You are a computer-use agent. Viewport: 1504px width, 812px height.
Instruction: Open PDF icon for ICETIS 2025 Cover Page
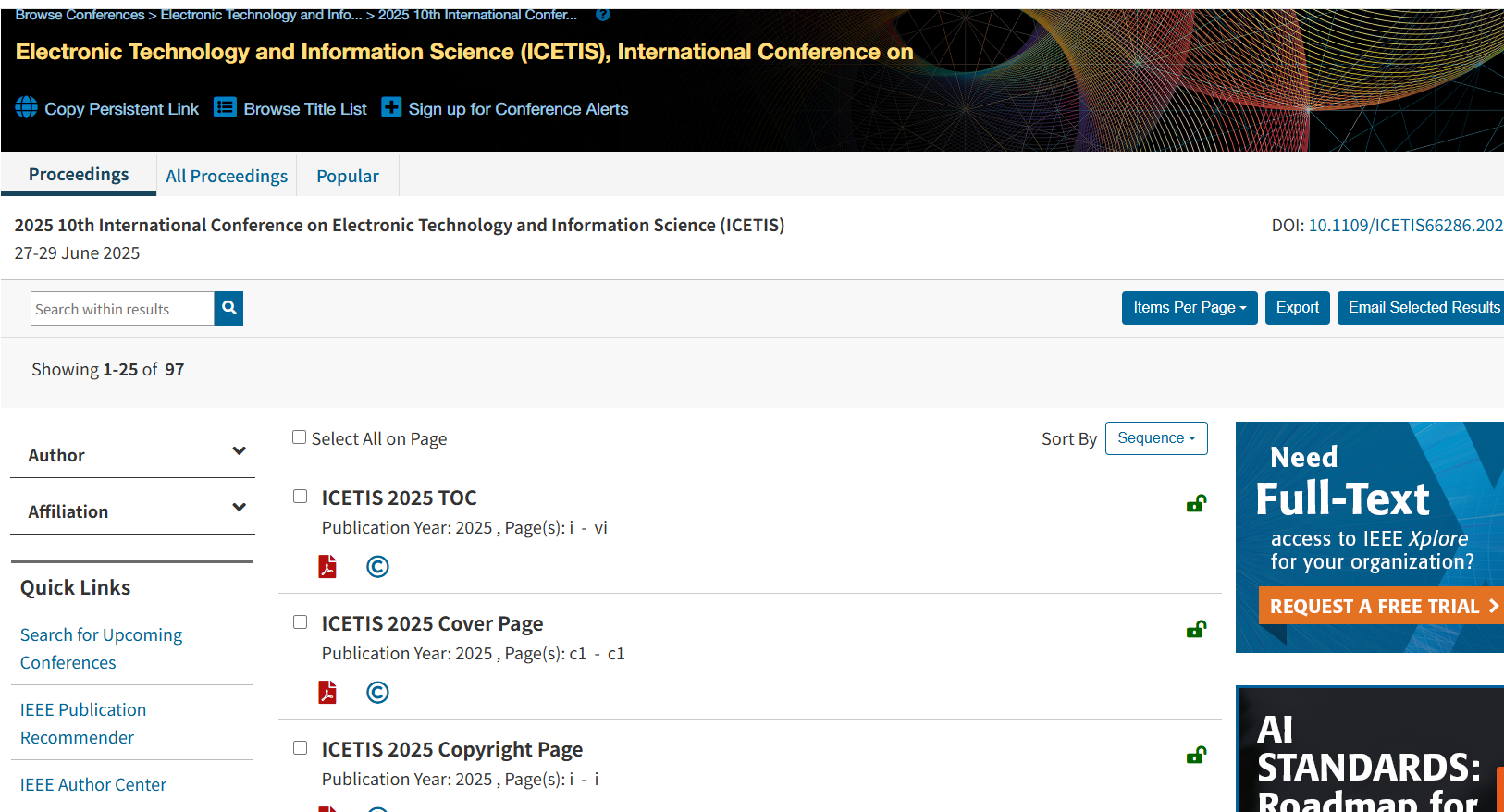[x=327, y=692]
